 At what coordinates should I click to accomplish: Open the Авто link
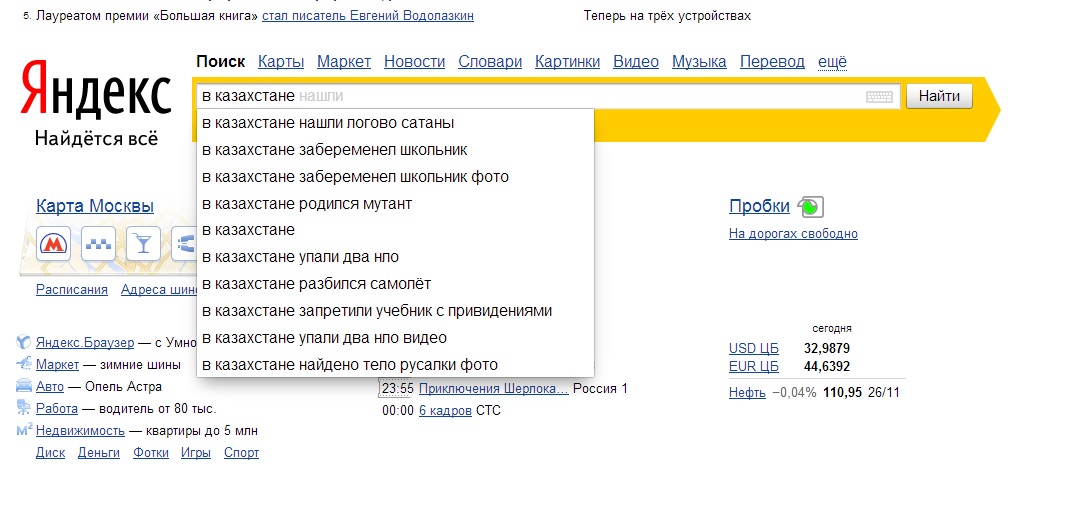[50, 386]
